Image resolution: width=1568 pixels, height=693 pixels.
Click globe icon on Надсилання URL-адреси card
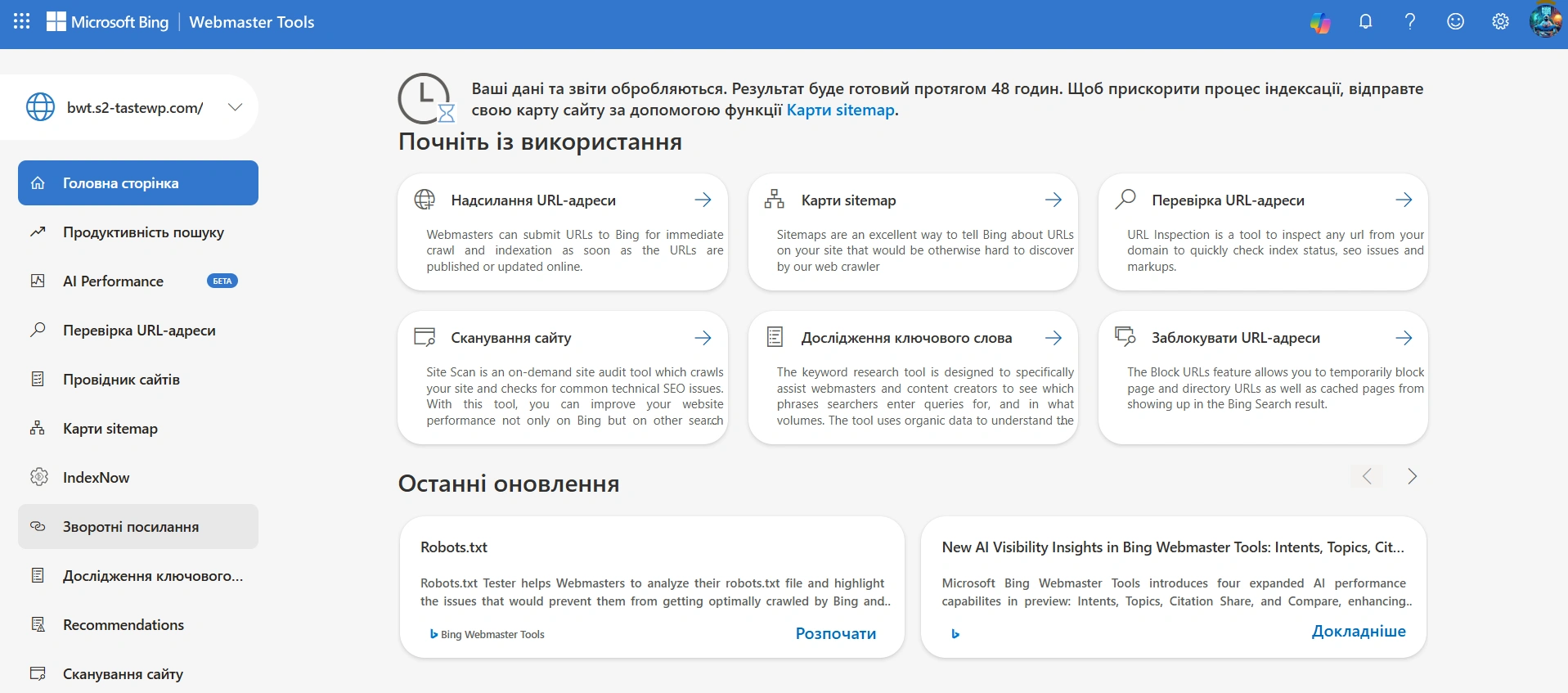point(425,199)
